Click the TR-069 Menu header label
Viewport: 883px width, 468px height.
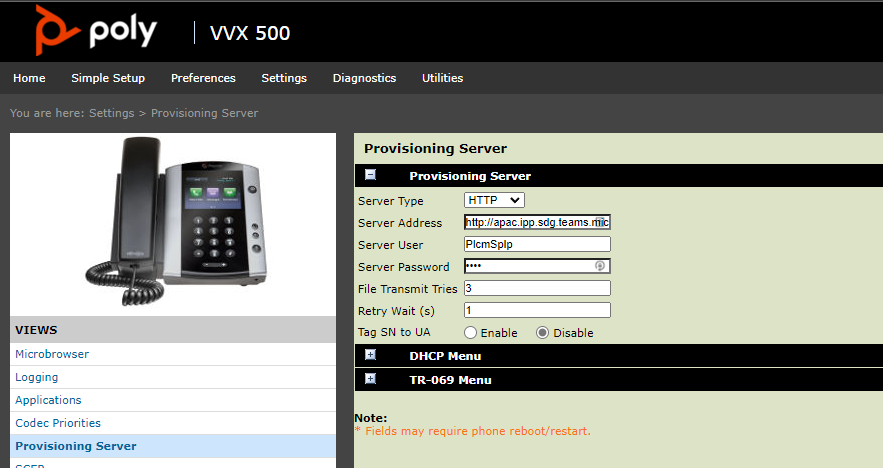[451, 380]
